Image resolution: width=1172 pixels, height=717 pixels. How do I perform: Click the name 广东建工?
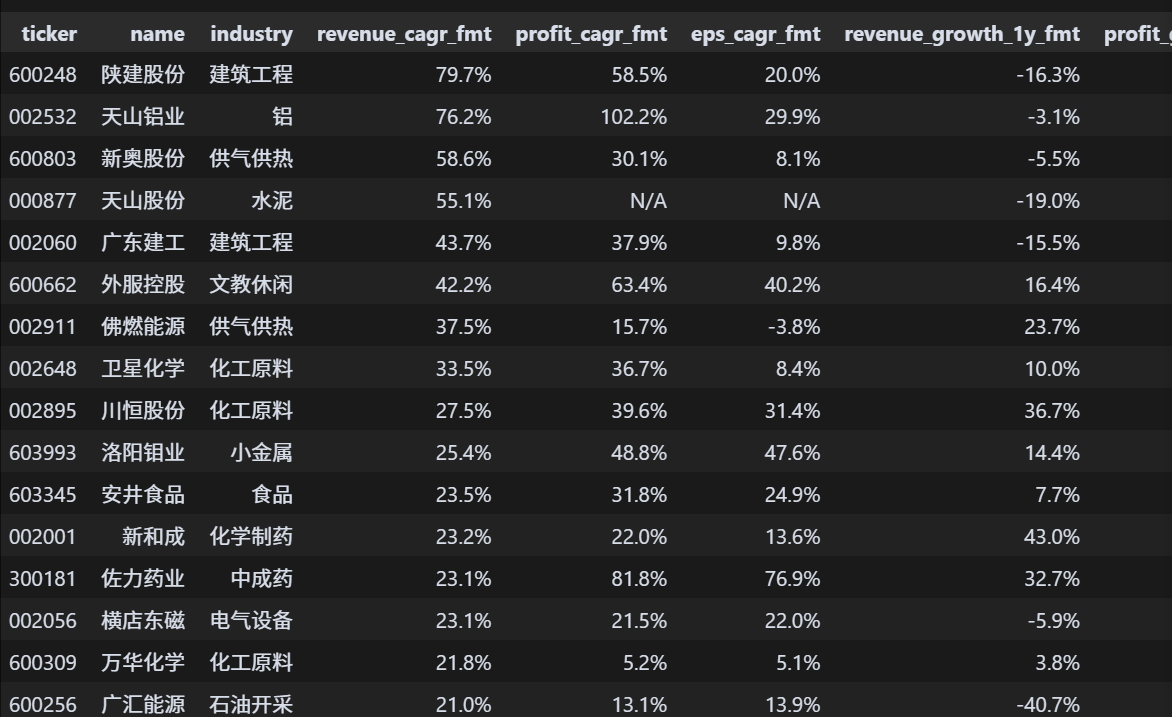coord(143,243)
